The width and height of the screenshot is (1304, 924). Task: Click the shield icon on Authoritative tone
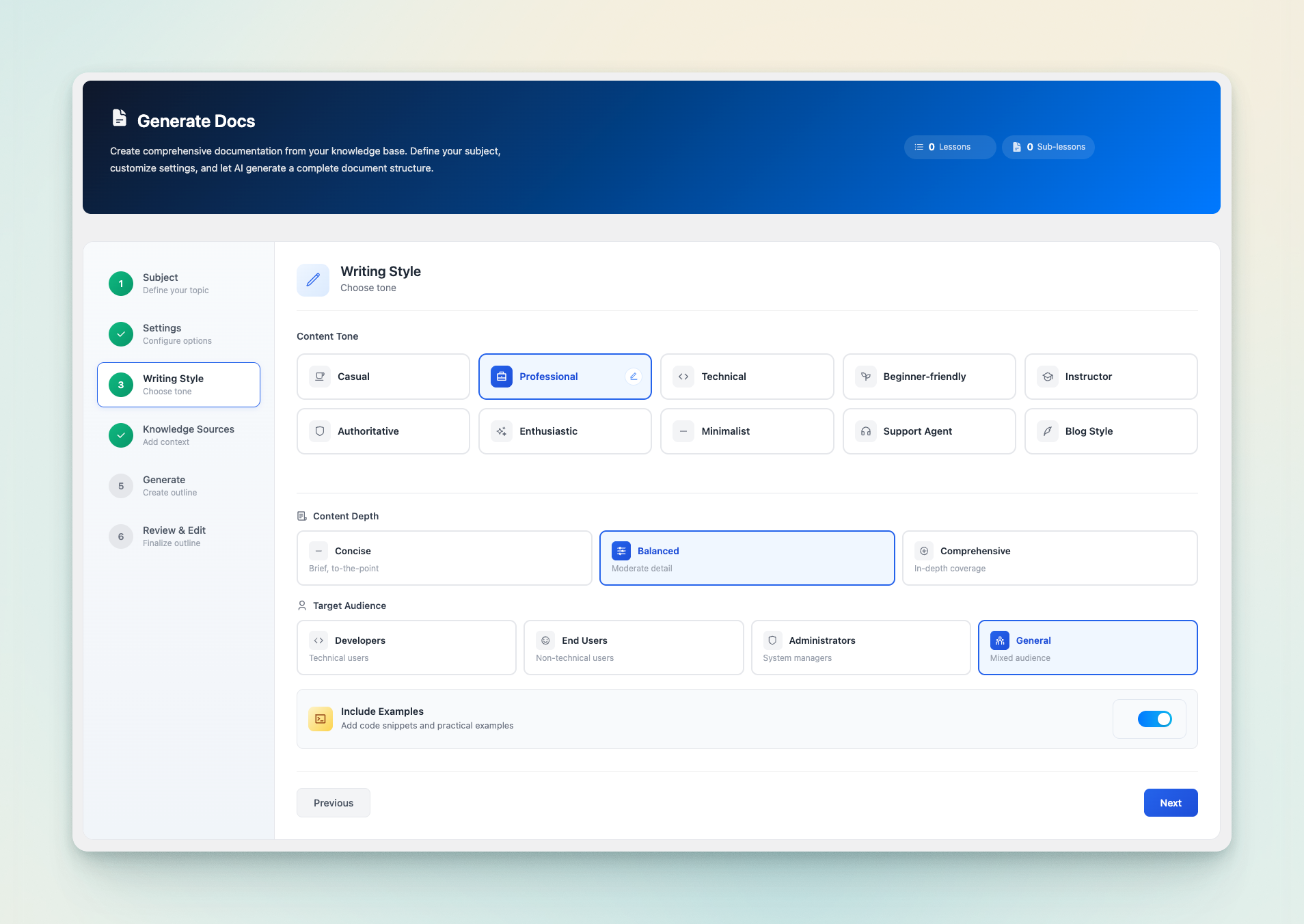(319, 431)
